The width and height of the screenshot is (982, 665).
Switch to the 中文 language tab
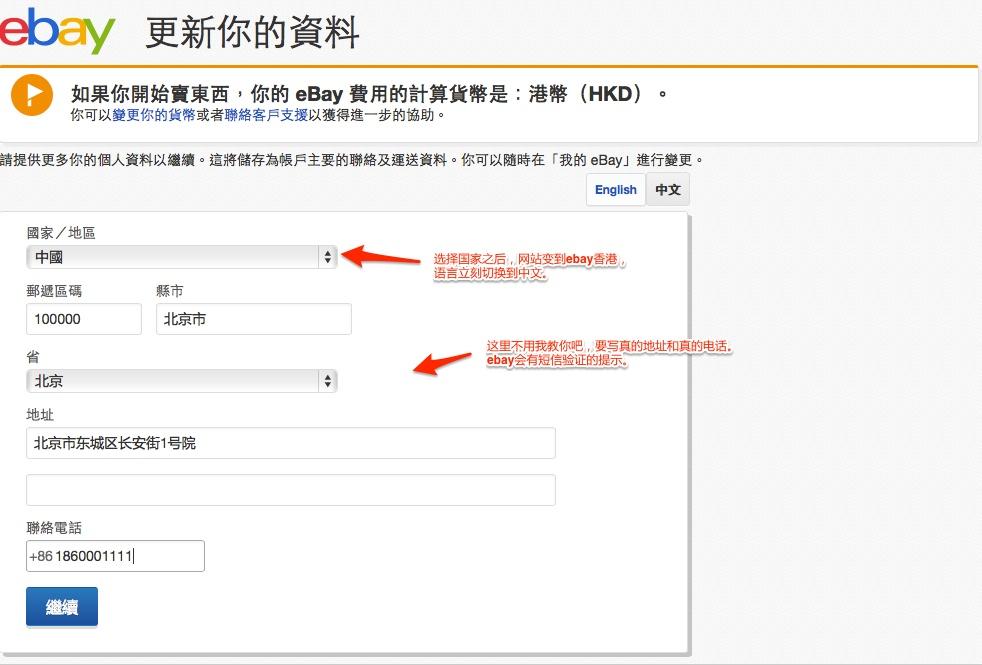coord(668,190)
